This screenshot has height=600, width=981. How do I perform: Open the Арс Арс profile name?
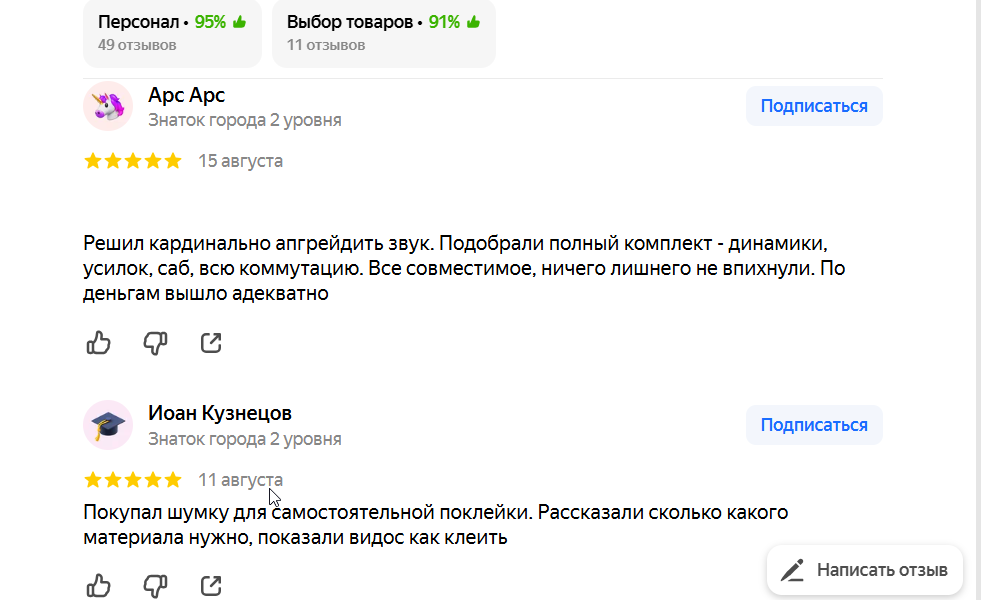(186, 95)
